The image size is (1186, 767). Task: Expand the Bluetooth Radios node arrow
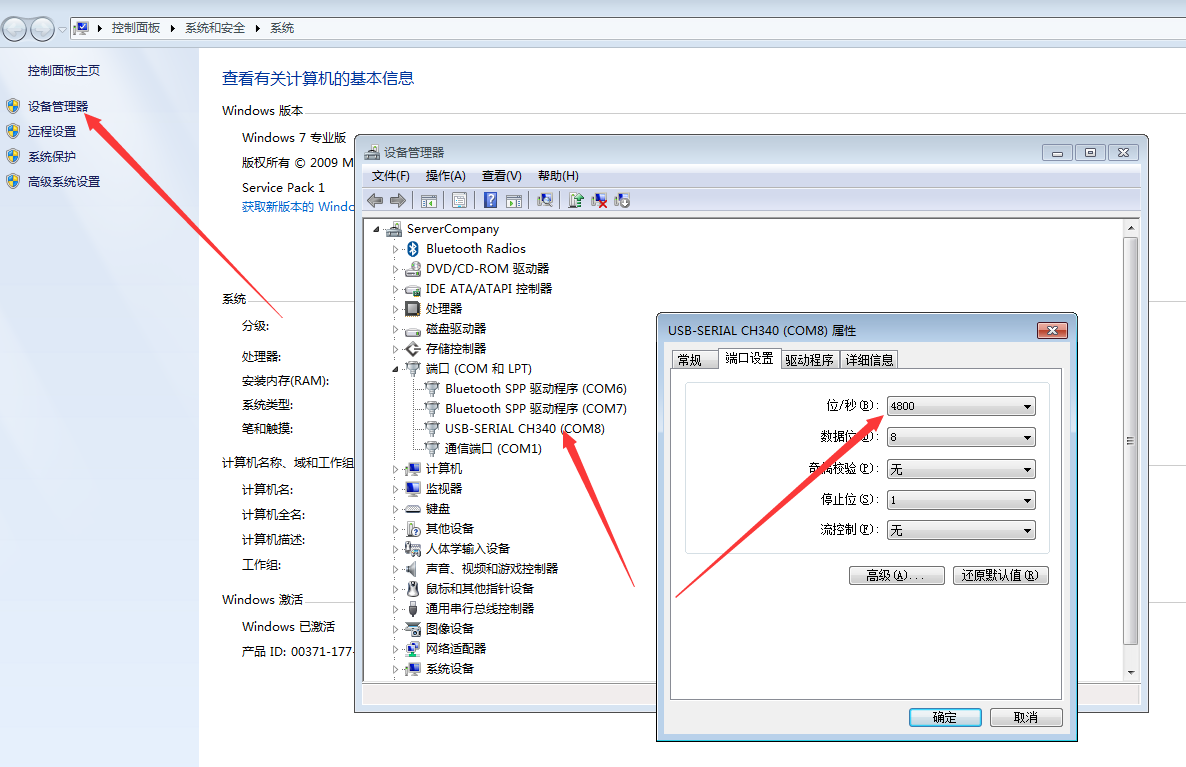point(395,249)
